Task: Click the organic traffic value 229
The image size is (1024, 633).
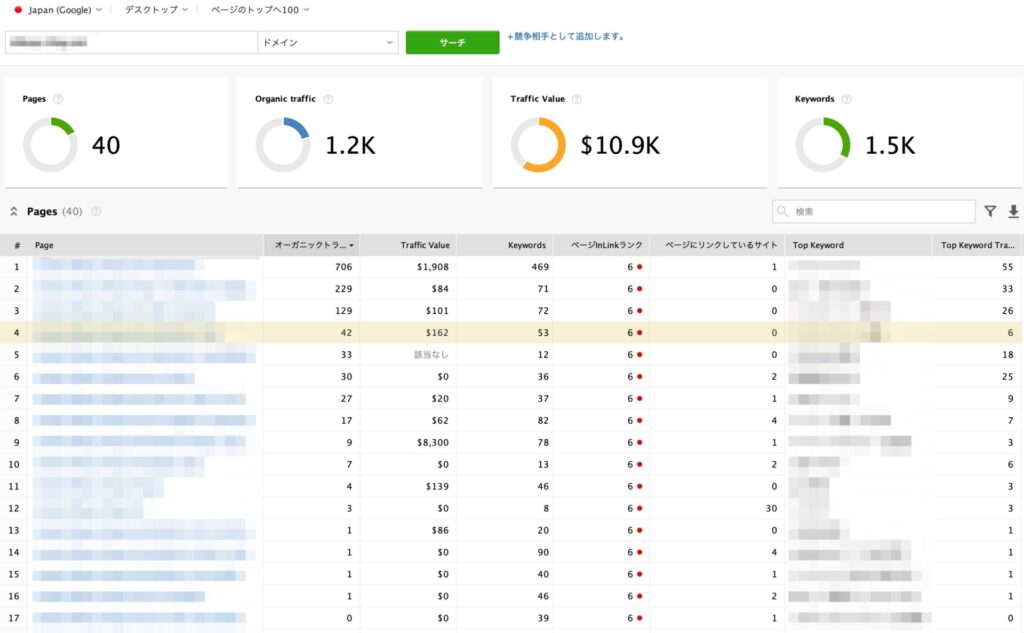Action: [344, 289]
